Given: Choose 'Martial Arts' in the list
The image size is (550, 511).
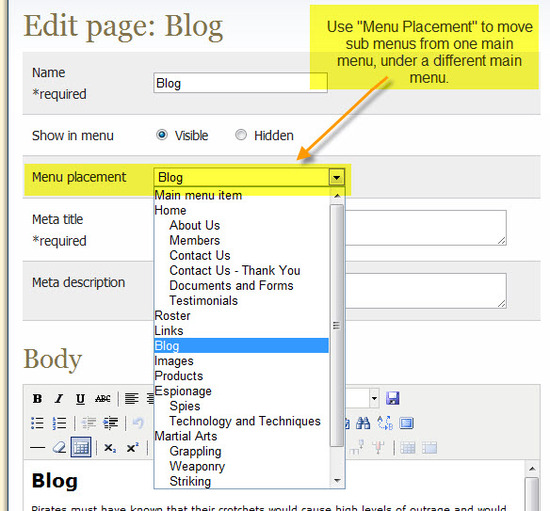Looking at the screenshot, I should tap(241, 436).
